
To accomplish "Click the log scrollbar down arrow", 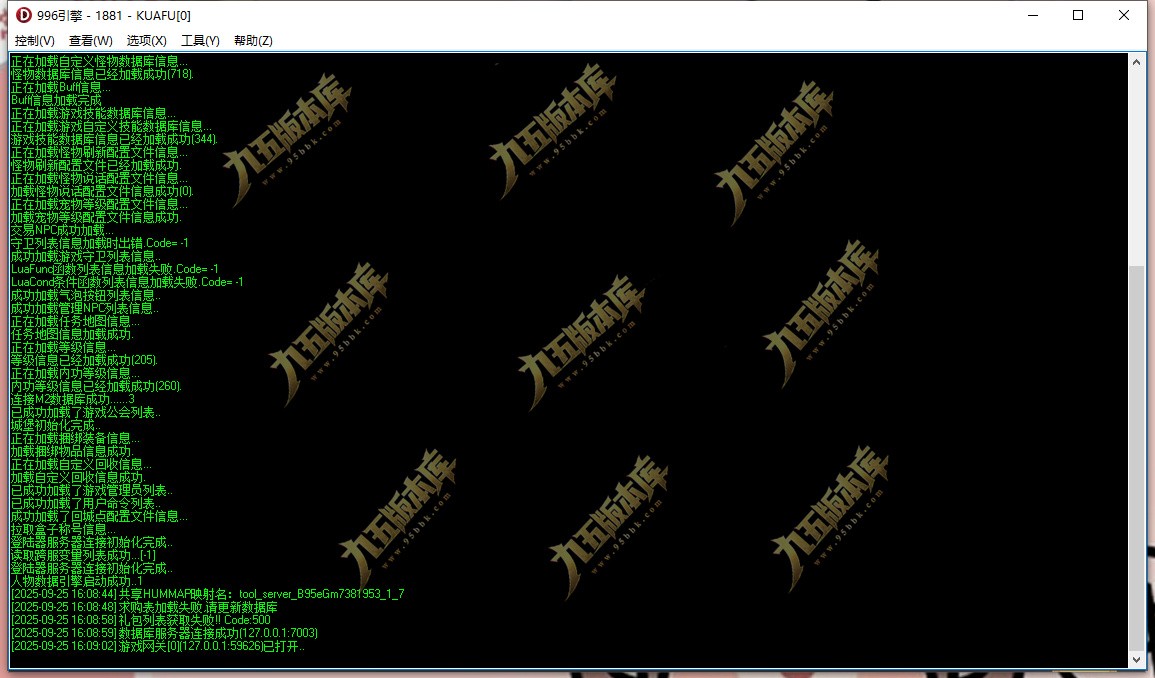I will 1137,660.
